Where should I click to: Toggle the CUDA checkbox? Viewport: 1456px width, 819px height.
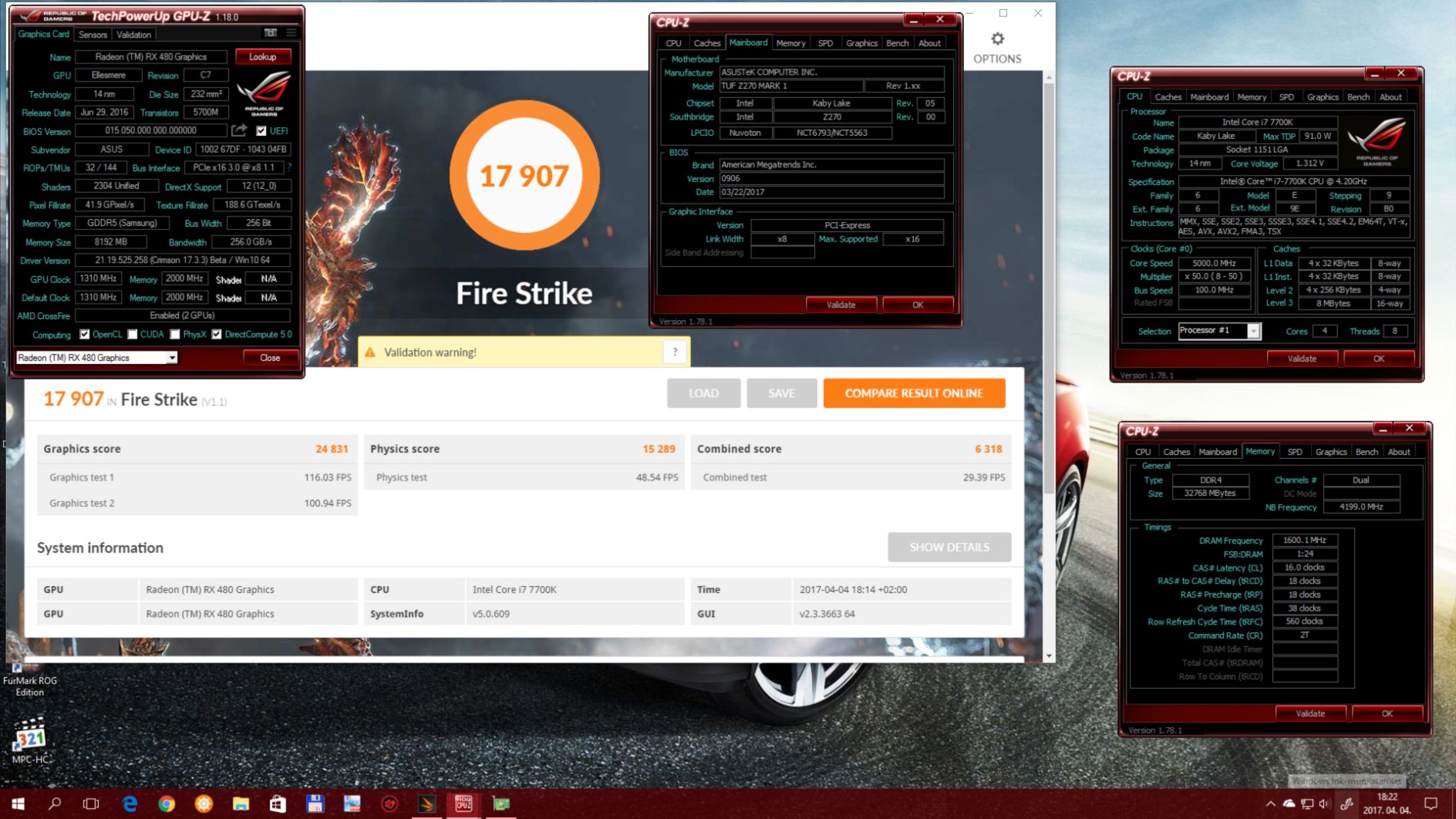[x=133, y=334]
